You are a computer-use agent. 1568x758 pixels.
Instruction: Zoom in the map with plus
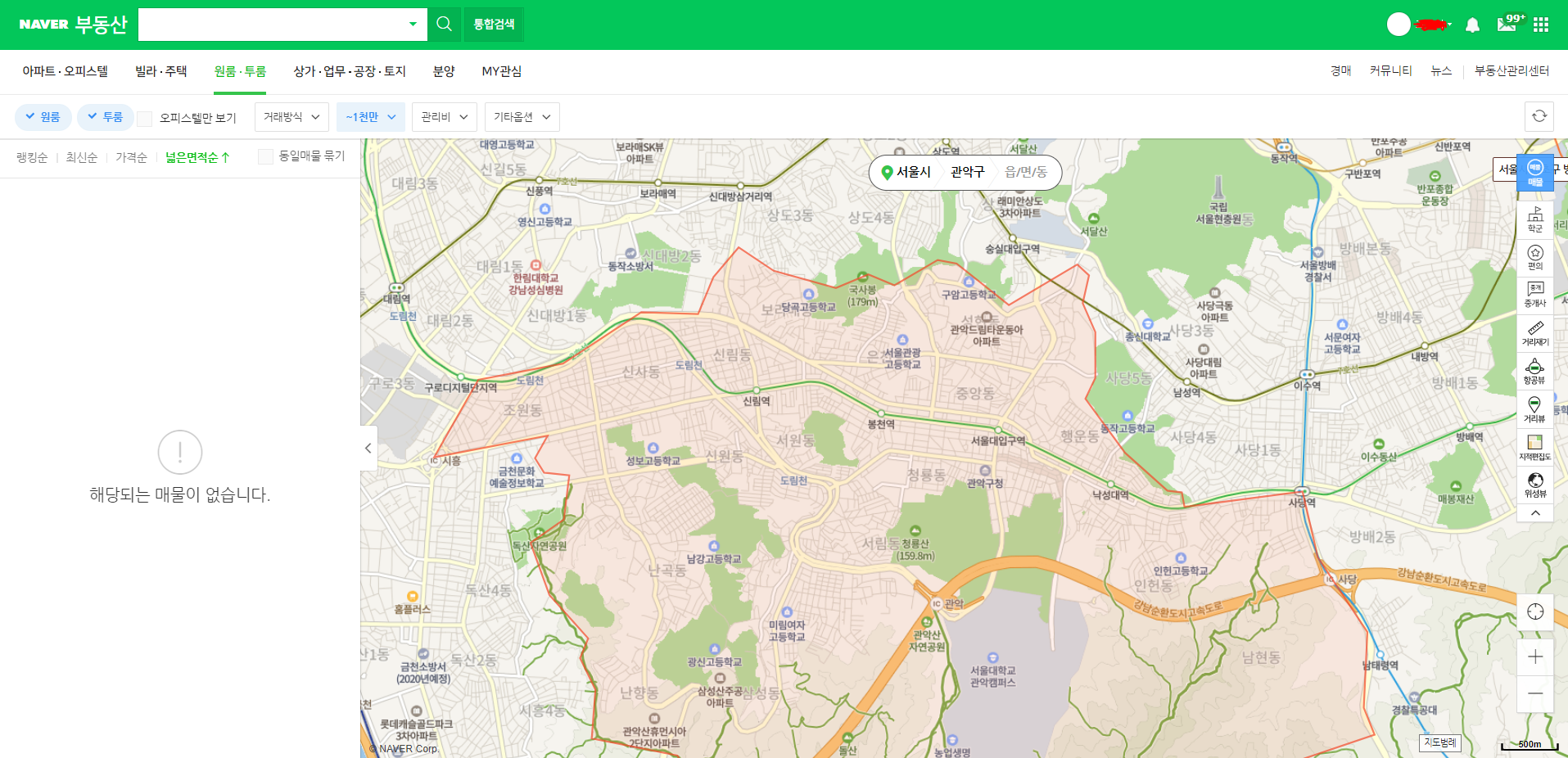1535,656
